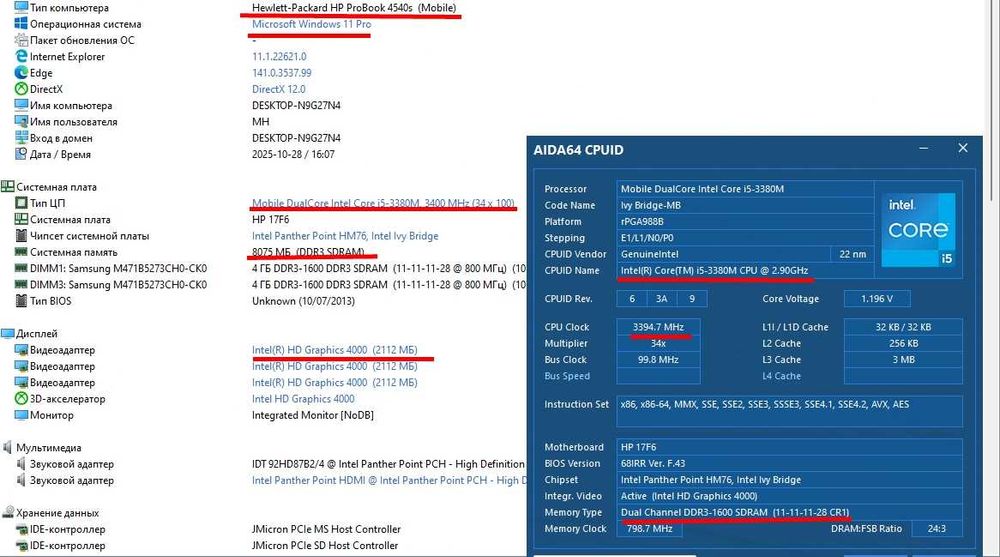Open the Intel Panther Point HDMI audio link
This screenshot has height=557, width=1000.
(x=389, y=480)
